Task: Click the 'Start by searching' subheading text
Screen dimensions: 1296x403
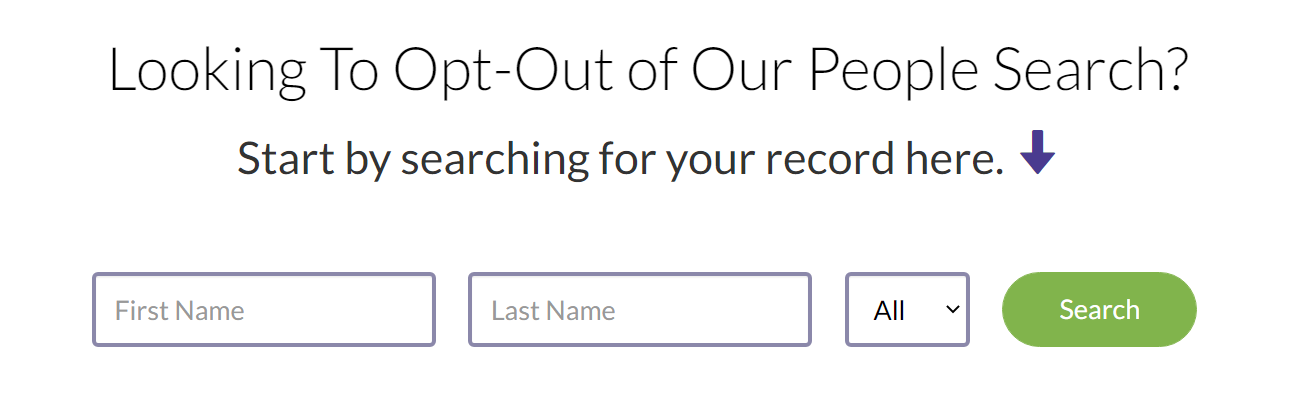Action: [x=620, y=158]
